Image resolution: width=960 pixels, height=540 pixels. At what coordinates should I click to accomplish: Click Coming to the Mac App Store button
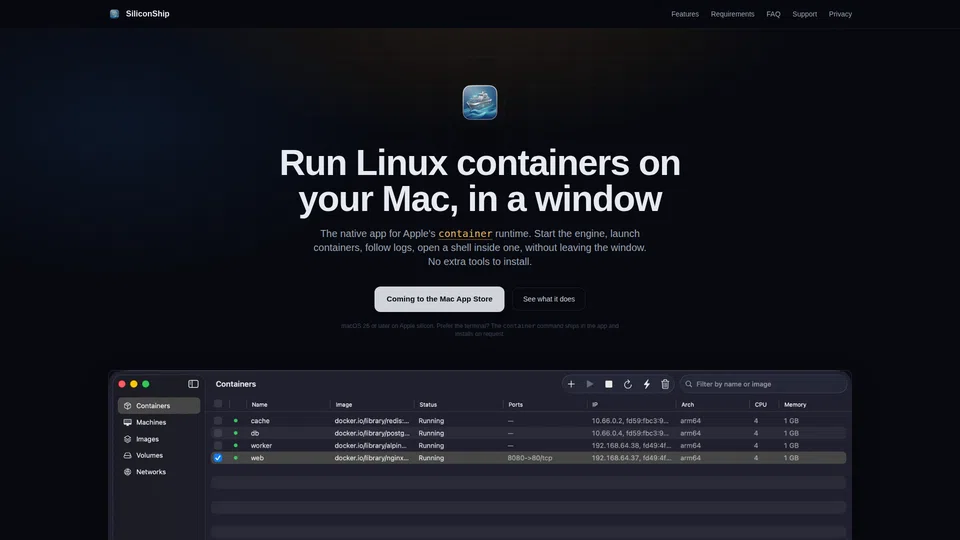pyautogui.click(x=439, y=299)
